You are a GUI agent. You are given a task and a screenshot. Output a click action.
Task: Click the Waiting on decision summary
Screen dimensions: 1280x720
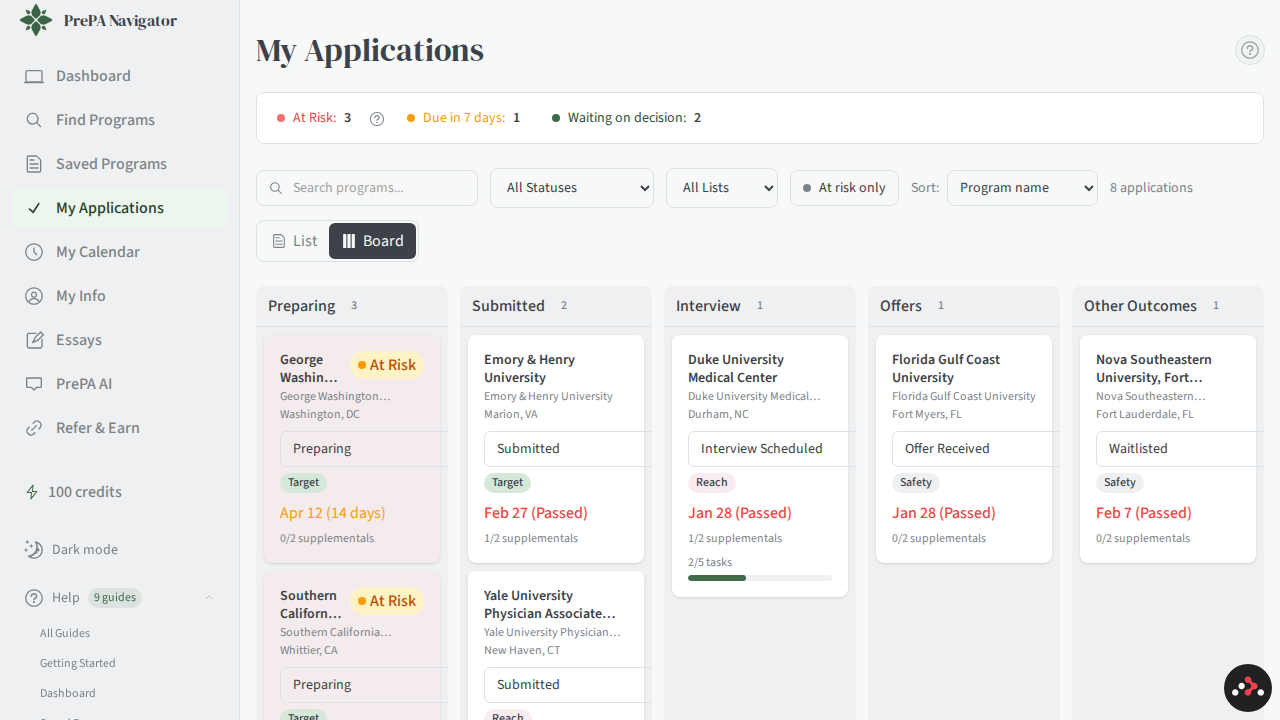click(x=627, y=118)
